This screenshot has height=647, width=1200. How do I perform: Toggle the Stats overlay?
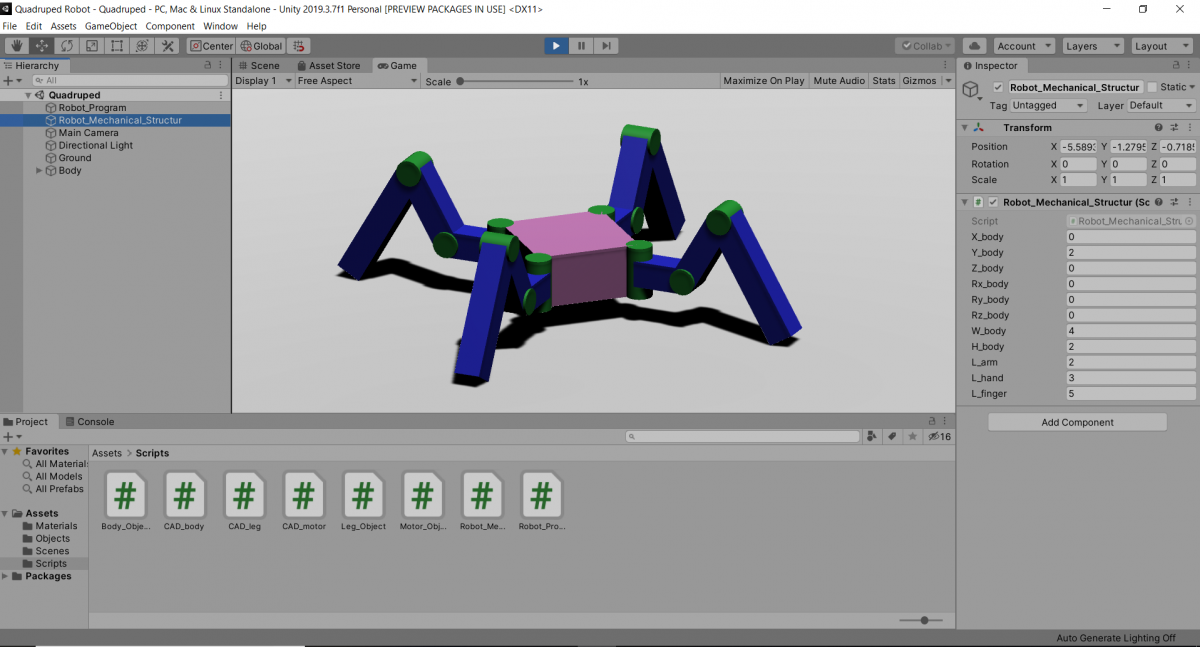pos(884,81)
